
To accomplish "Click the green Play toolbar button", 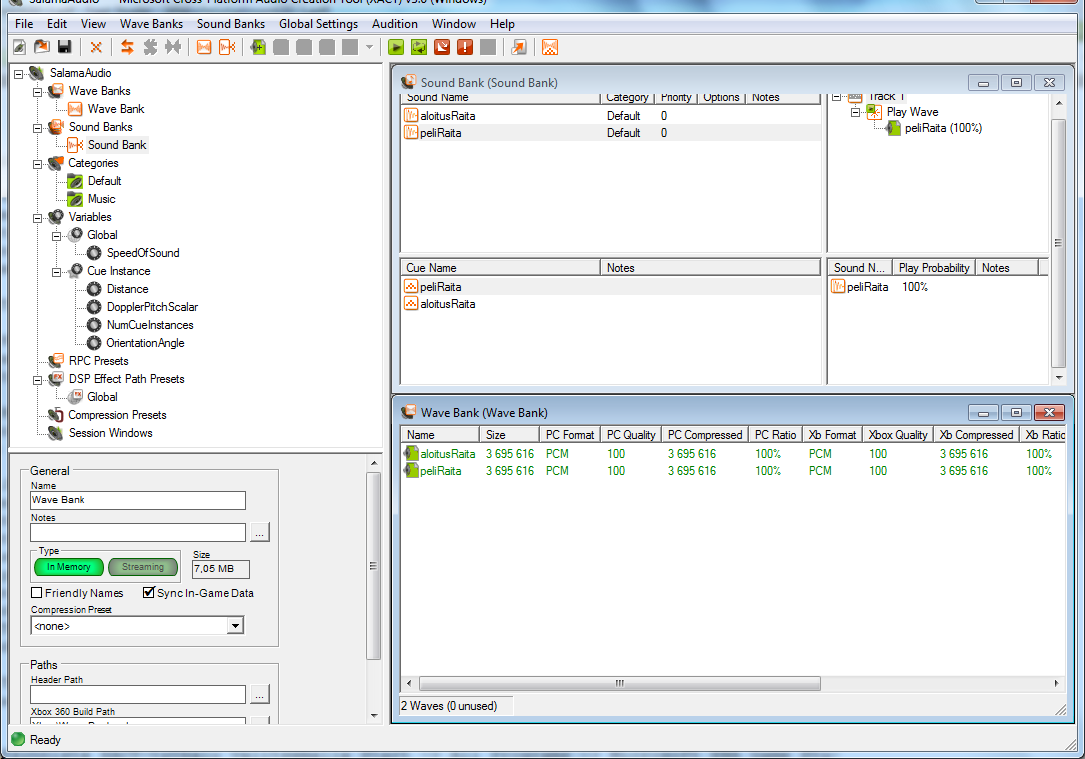I will tap(396, 47).
